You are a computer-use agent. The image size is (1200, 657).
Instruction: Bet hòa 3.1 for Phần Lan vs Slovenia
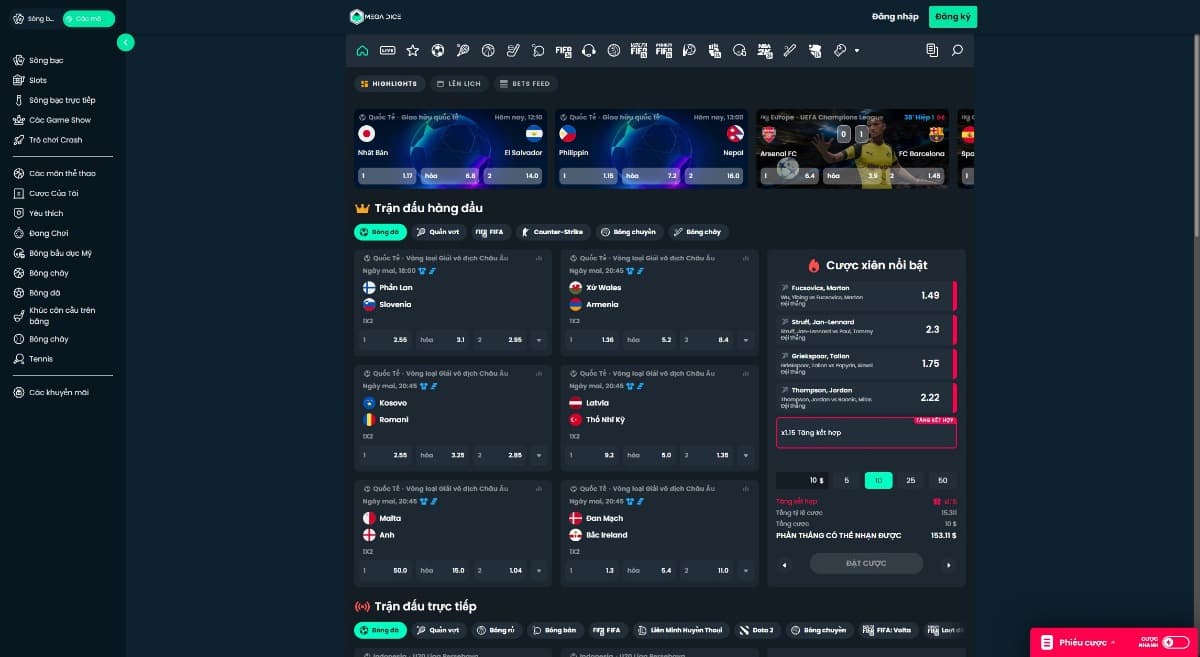pos(444,340)
